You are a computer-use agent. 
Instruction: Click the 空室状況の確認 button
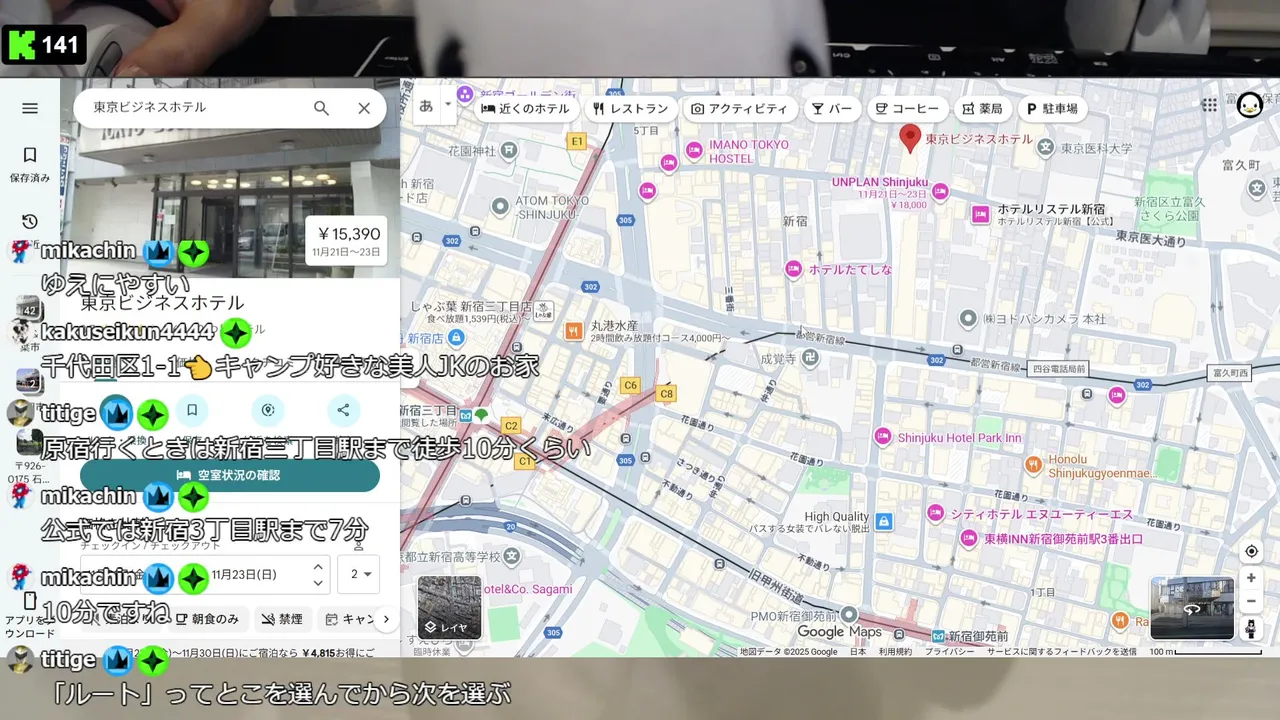pos(230,475)
